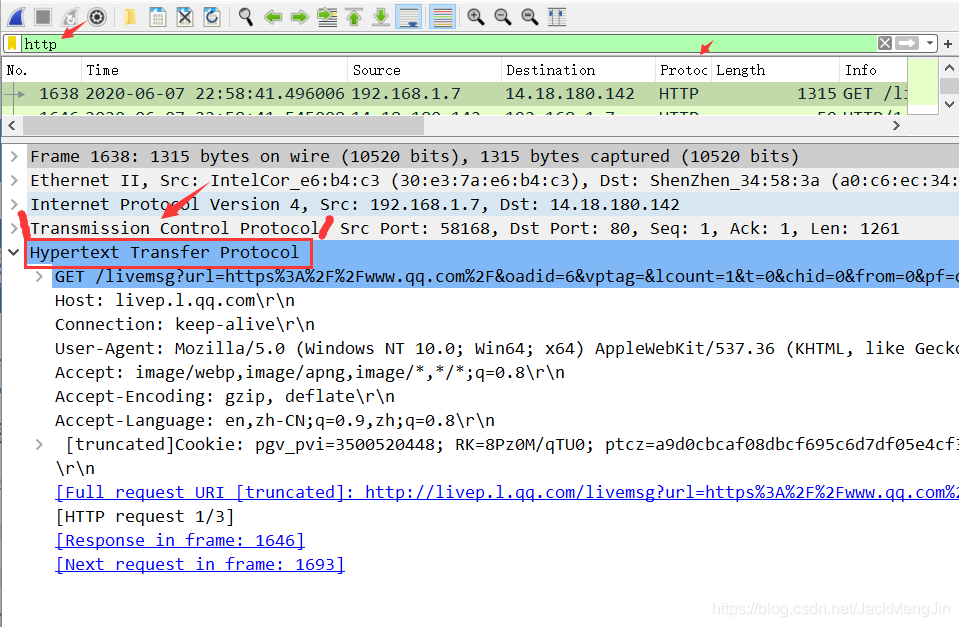Screen dimensions: 959x627
Task: Jump to the first packet
Action: coord(354,17)
